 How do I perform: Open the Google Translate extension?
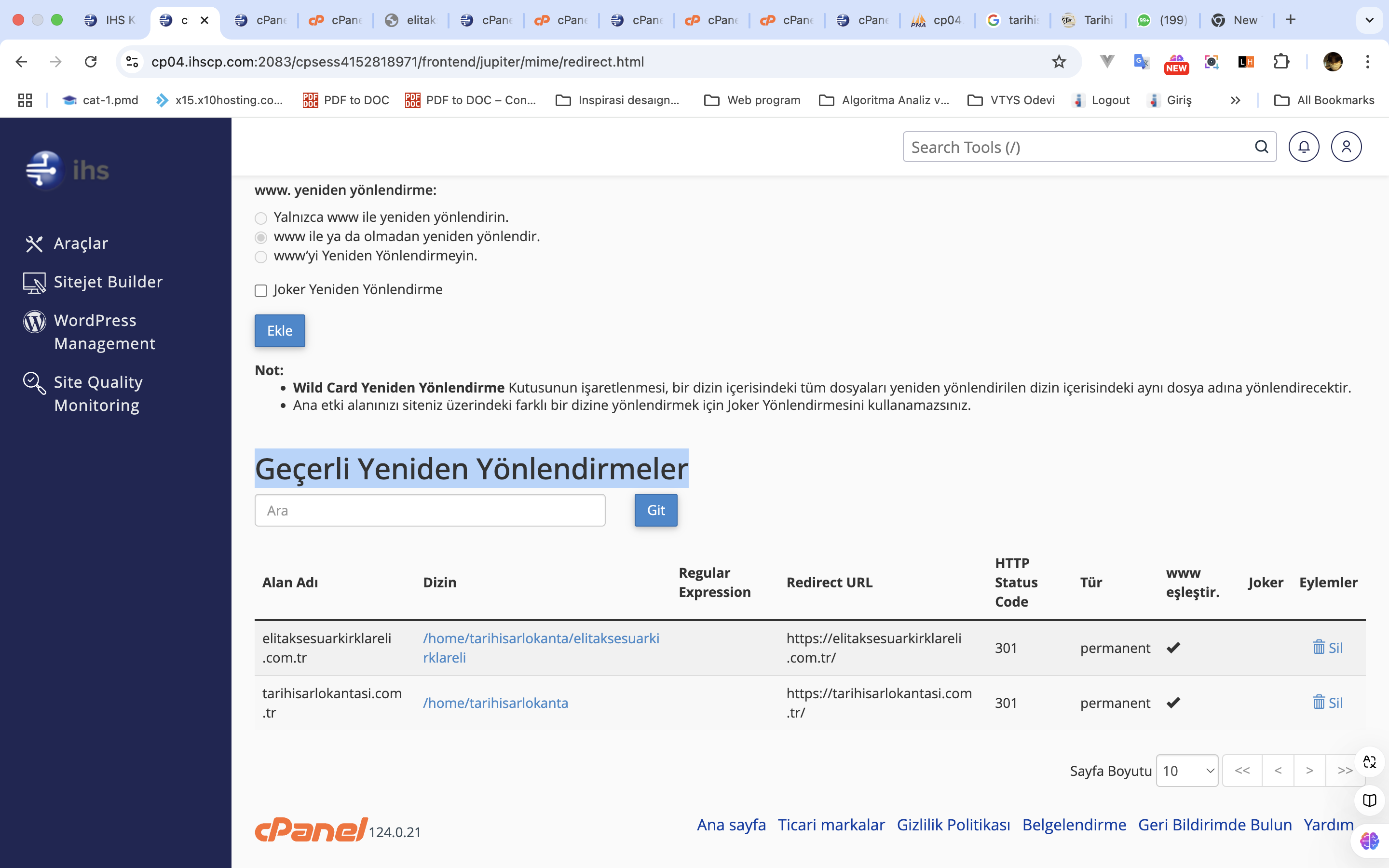[x=1142, y=61]
